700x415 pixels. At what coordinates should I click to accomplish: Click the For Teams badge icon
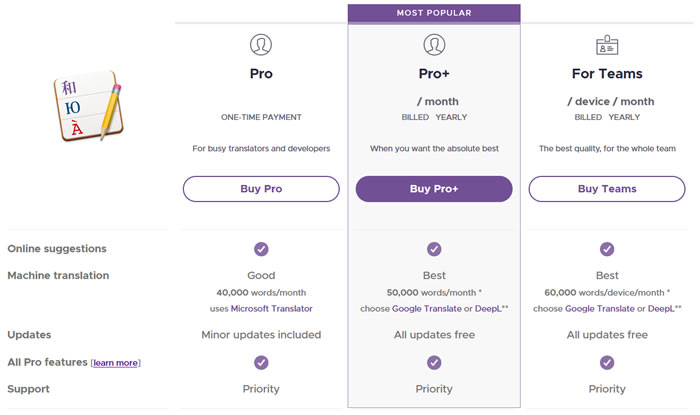click(607, 45)
